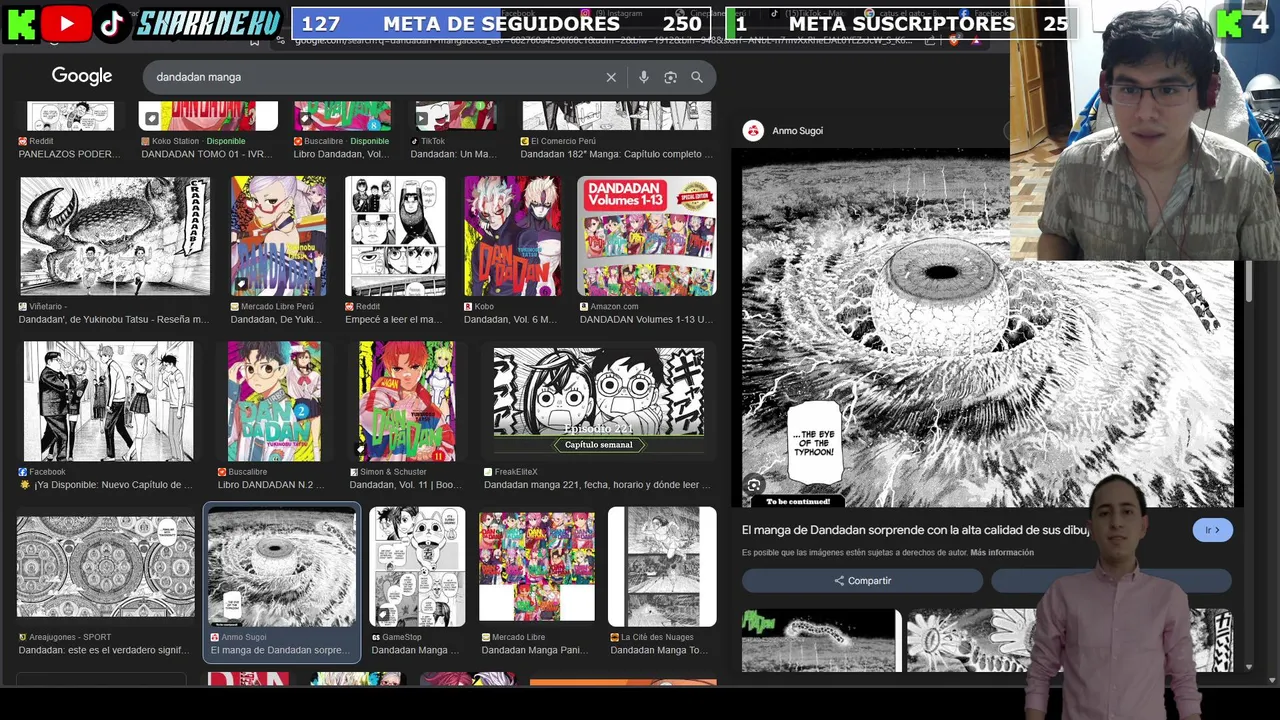Click 'Dandadan: este es el verdadero signif...' title
This screenshot has width=1280, height=720.
[x=104, y=650]
